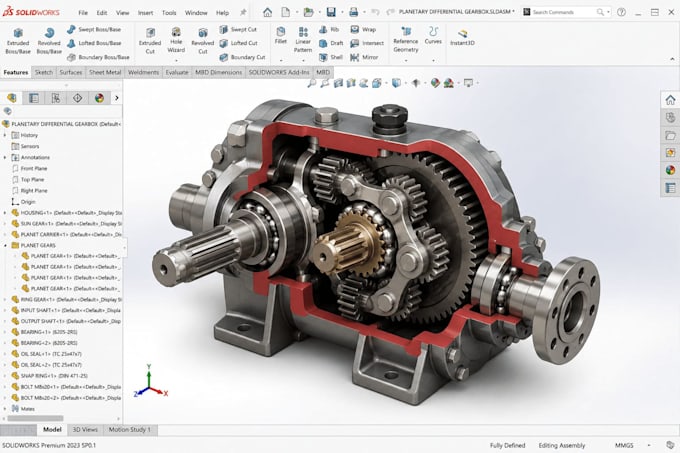The width and height of the screenshot is (680, 453).
Task: Pin the menu bar with pushpin
Action: coord(243,13)
